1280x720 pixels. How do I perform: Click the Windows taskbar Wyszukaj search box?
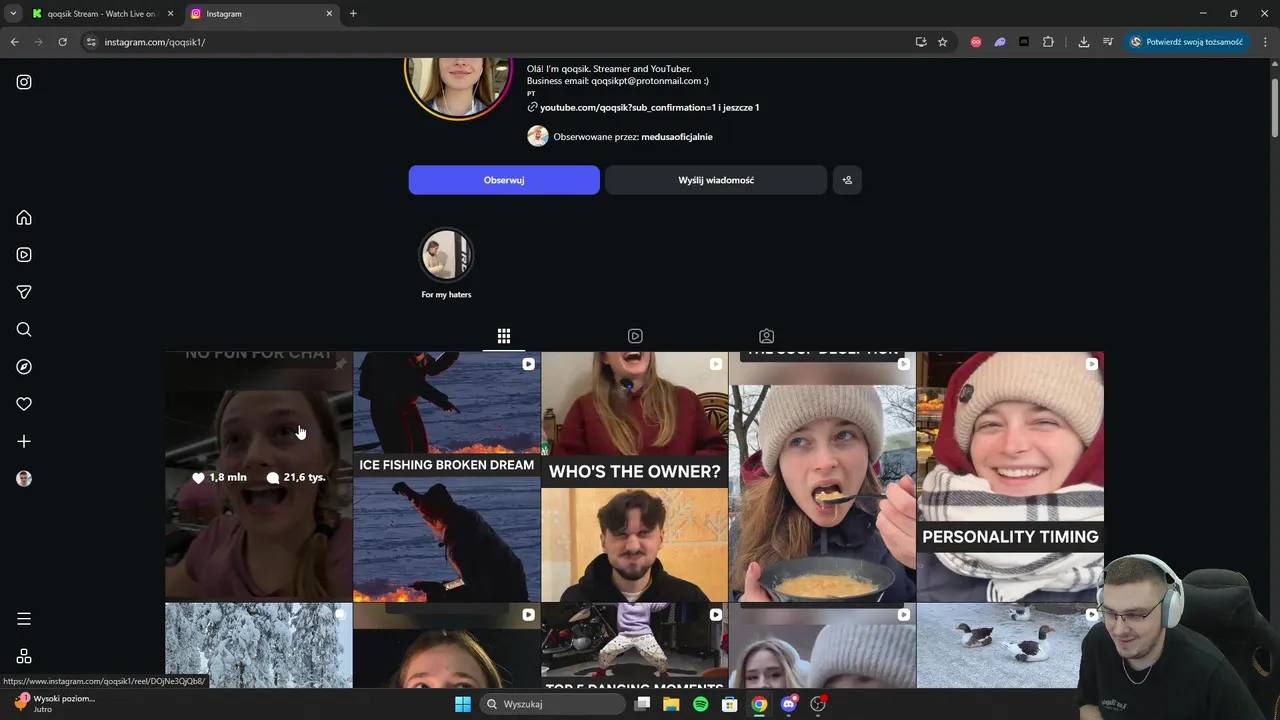[551, 704]
